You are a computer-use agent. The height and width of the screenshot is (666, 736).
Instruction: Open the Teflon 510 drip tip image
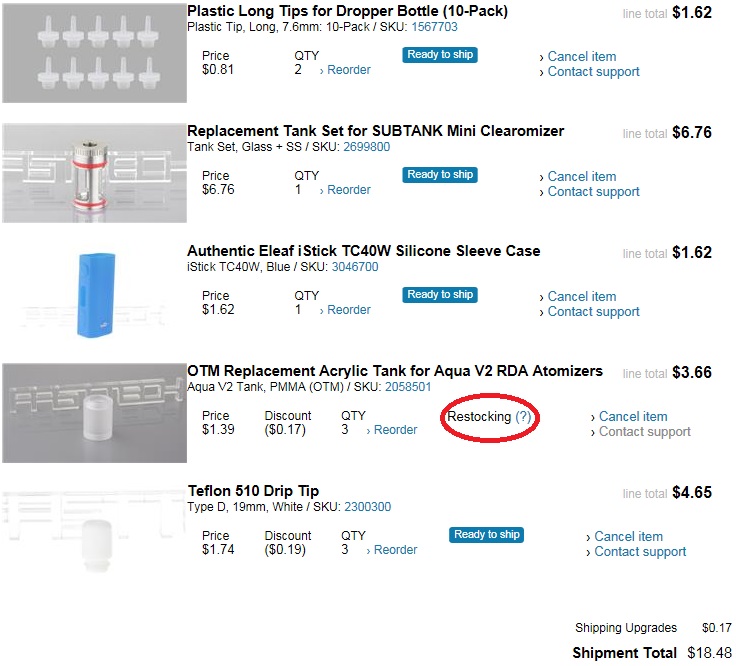pyautogui.click(x=94, y=532)
